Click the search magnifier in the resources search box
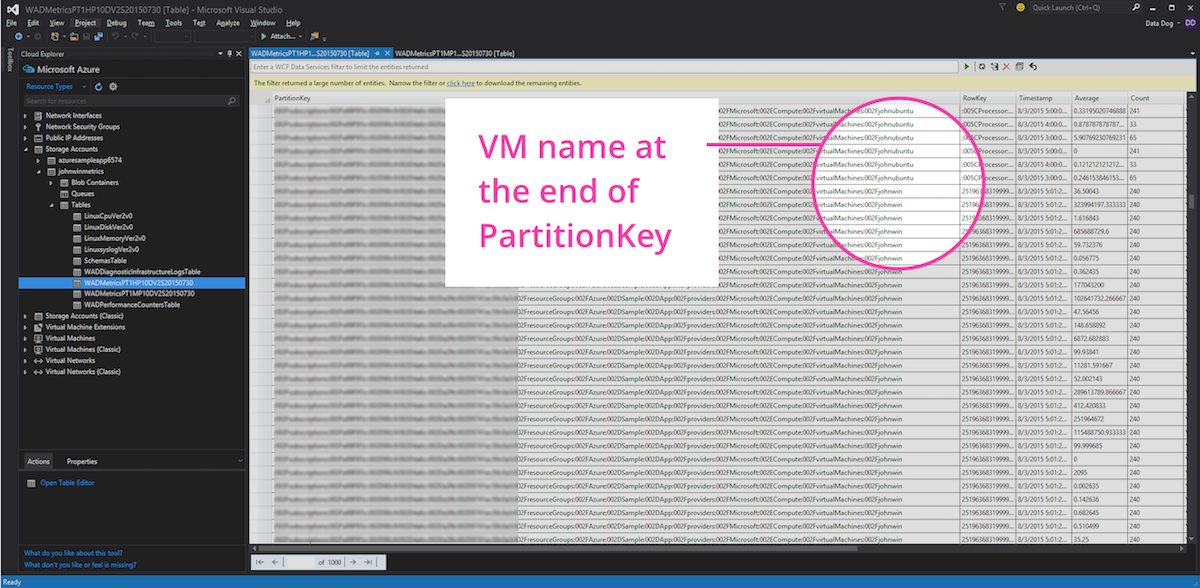1200x588 pixels. tap(231, 101)
